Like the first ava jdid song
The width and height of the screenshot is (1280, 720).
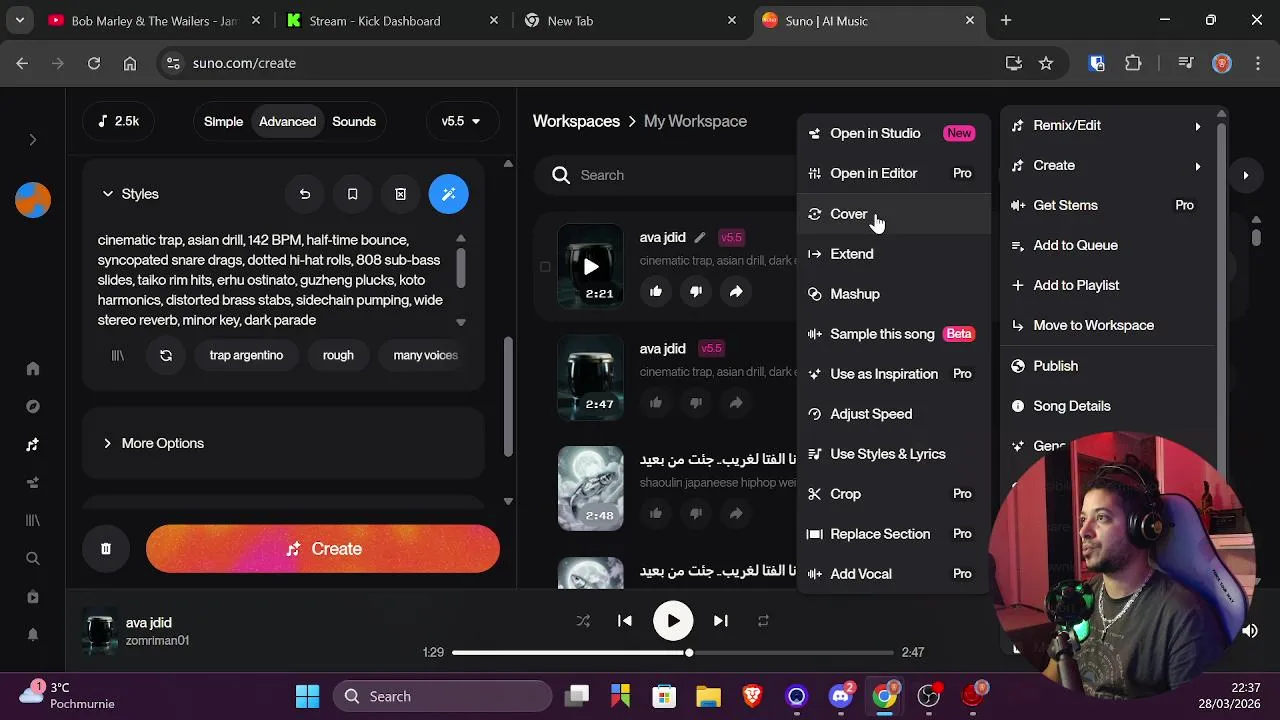(656, 291)
